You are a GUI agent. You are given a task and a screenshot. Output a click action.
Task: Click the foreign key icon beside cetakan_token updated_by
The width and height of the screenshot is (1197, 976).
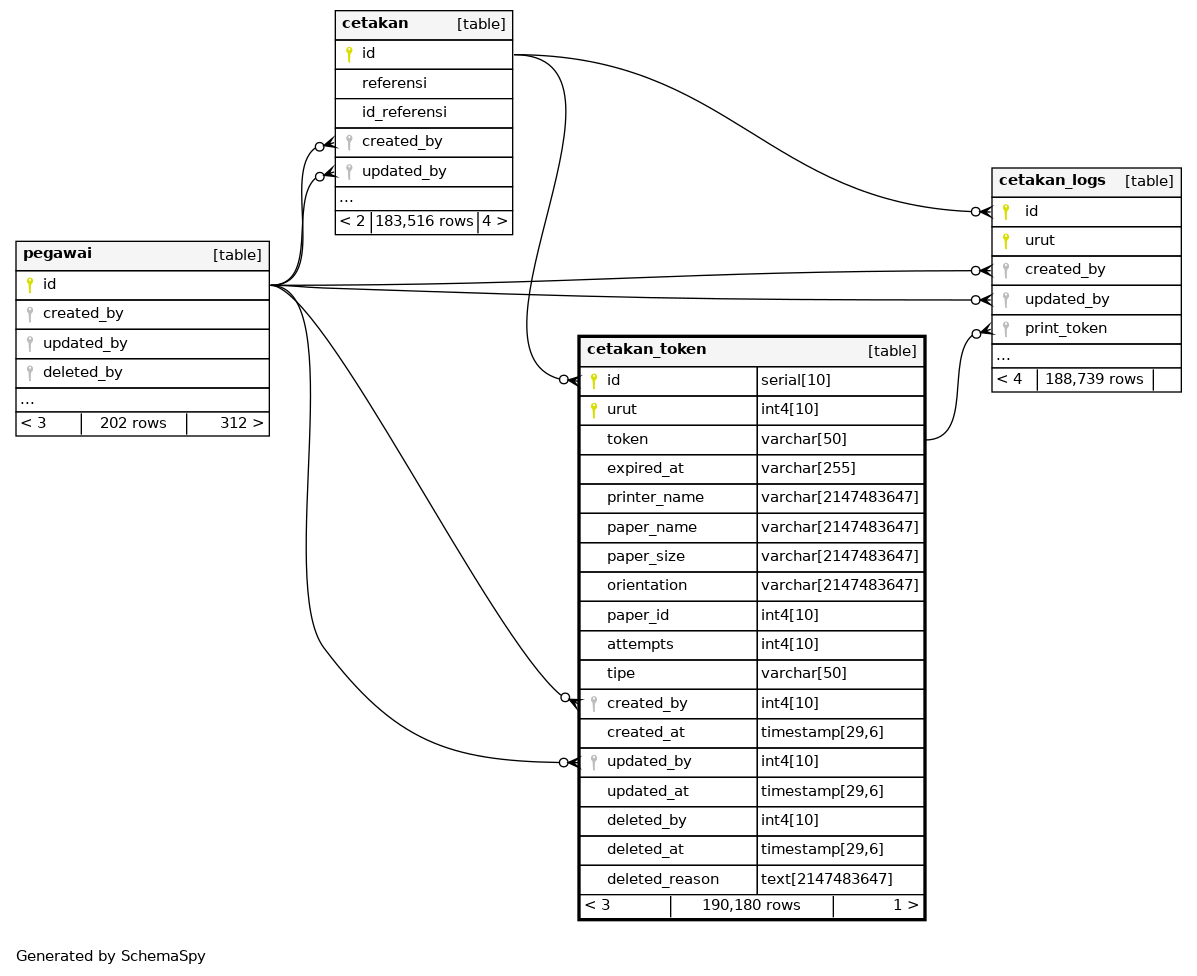tap(594, 762)
